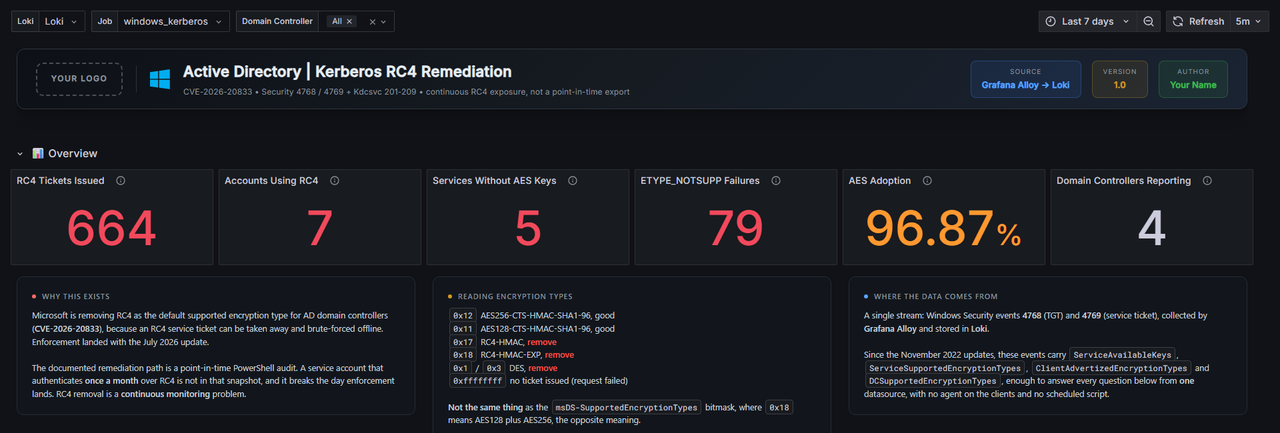Click the Accounts Using RC4 panel title

click(x=271, y=181)
